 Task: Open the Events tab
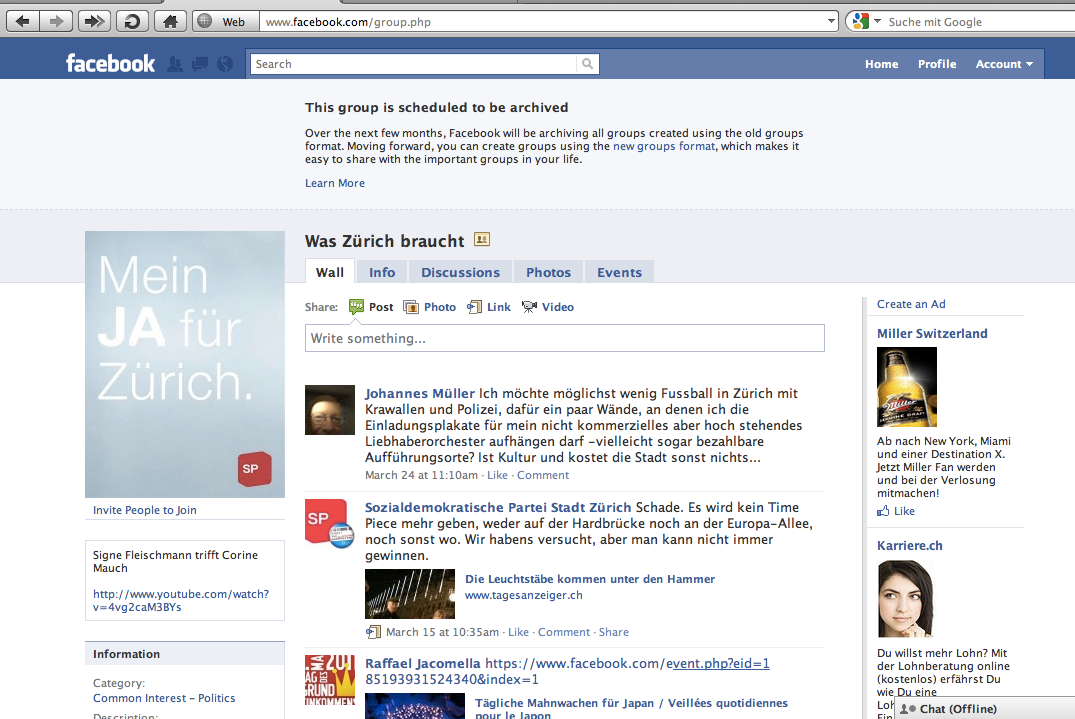619,272
